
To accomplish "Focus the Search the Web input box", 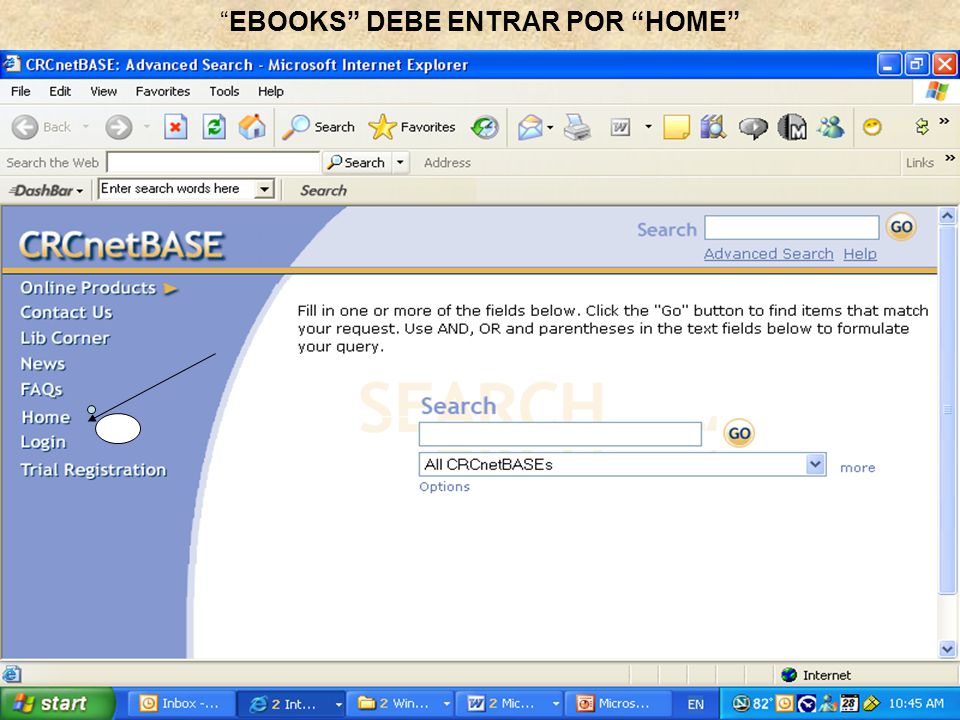I will (x=214, y=163).
